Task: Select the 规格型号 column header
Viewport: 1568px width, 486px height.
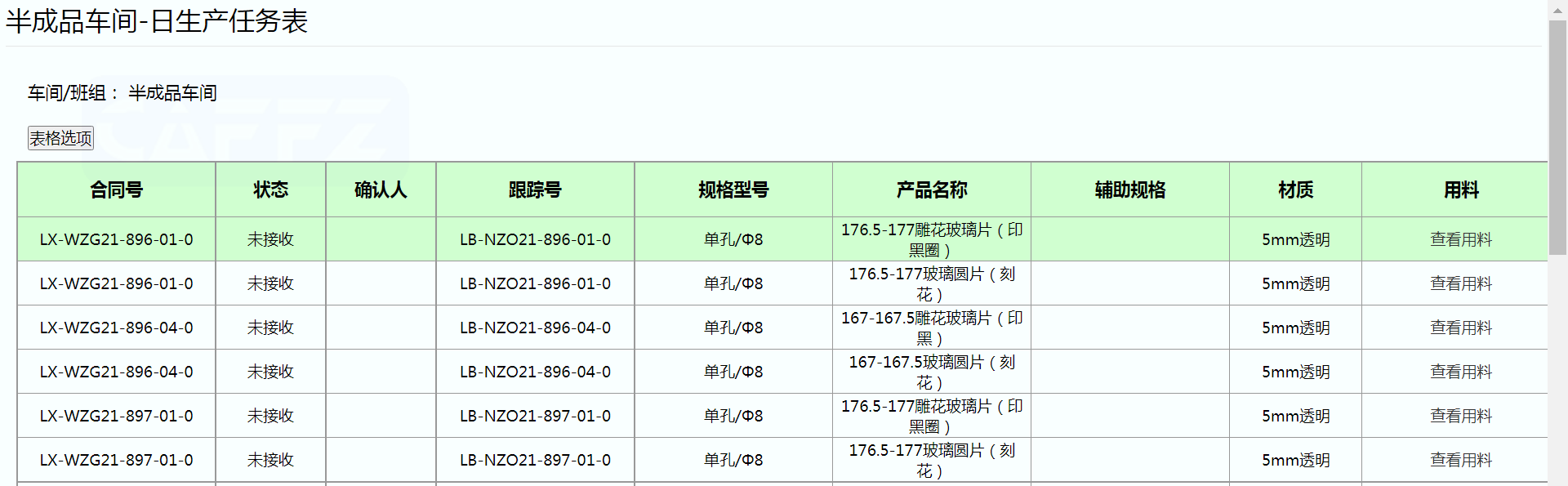Action: pyautogui.click(x=733, y=189)
